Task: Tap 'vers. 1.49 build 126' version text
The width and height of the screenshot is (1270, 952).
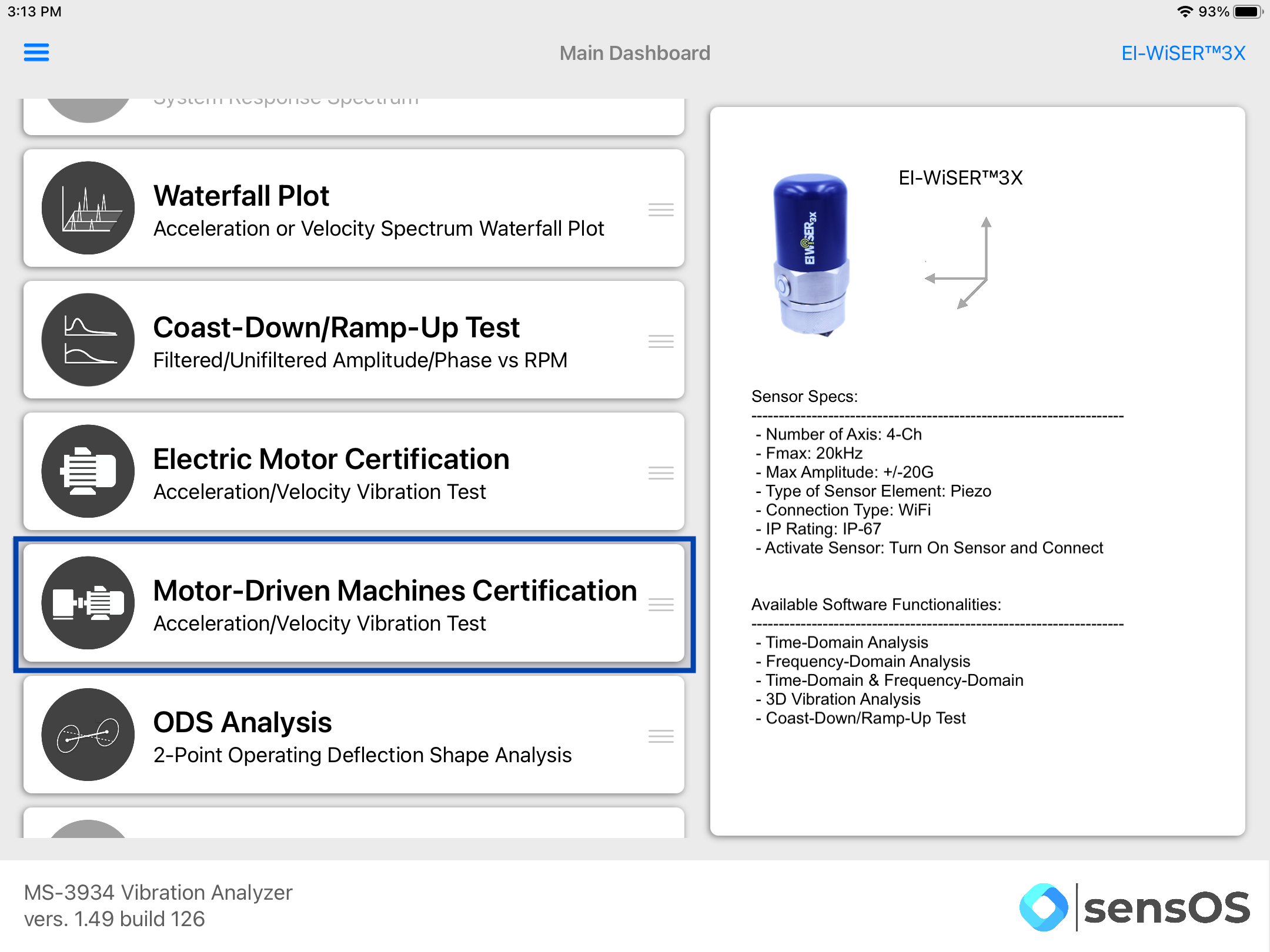Action: [x=115, y=919]
